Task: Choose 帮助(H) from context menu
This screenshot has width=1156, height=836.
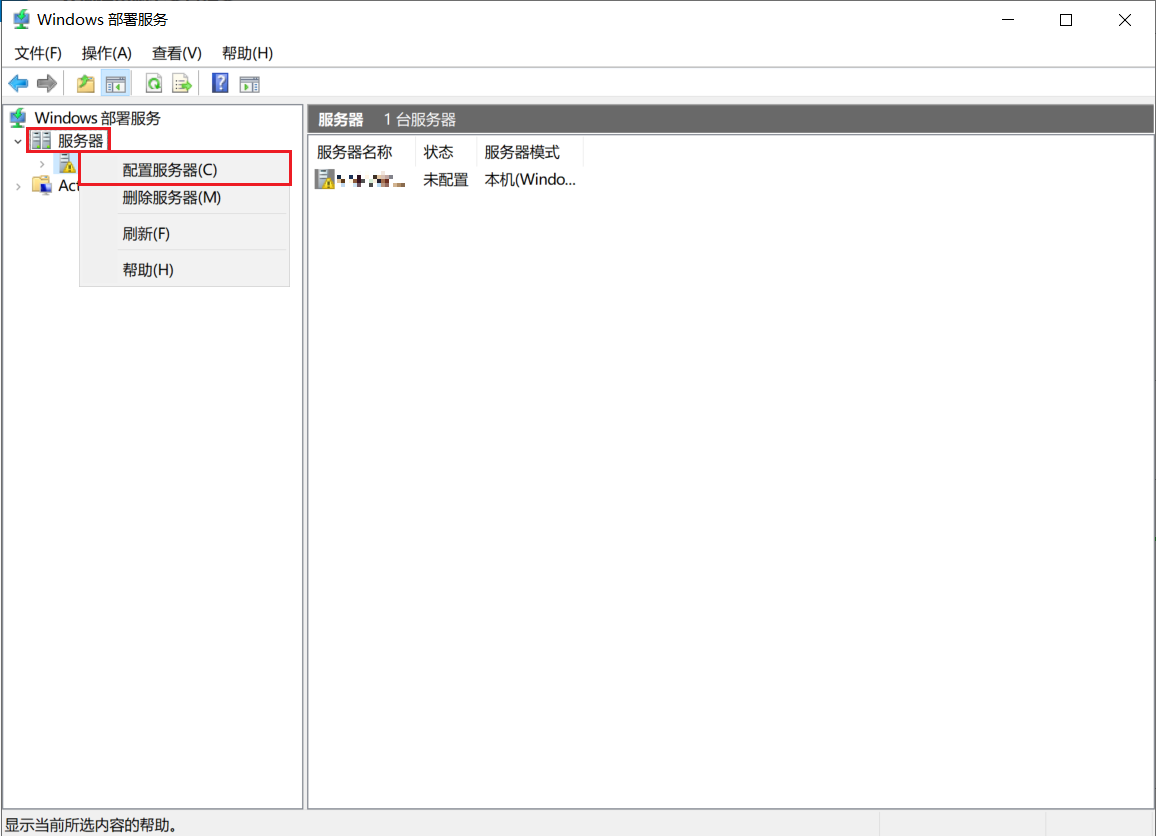Action: pos(184,270)
